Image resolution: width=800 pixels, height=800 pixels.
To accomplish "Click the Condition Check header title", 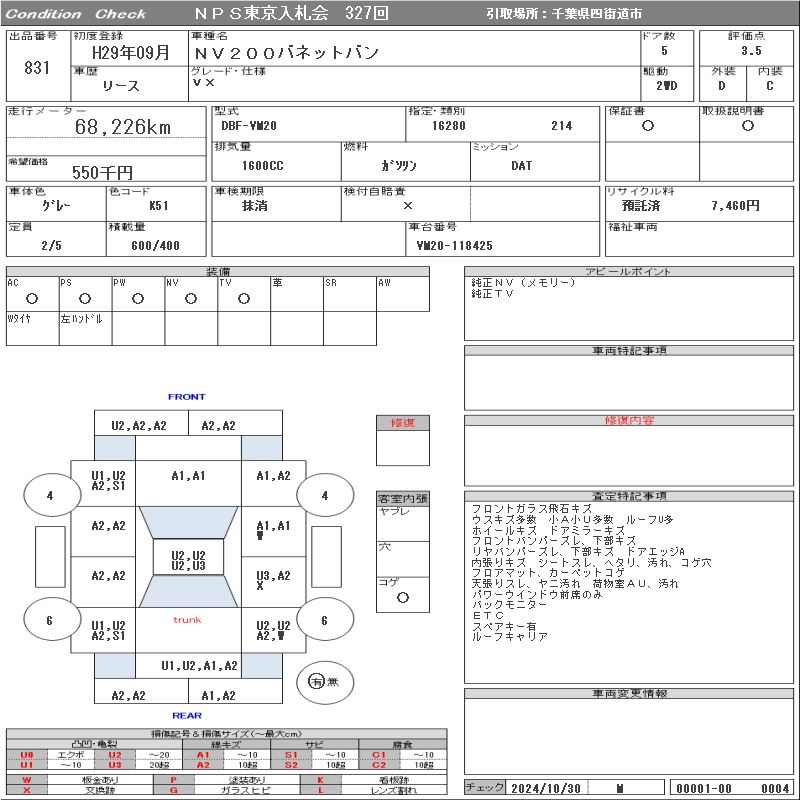I will coord(75,14).
